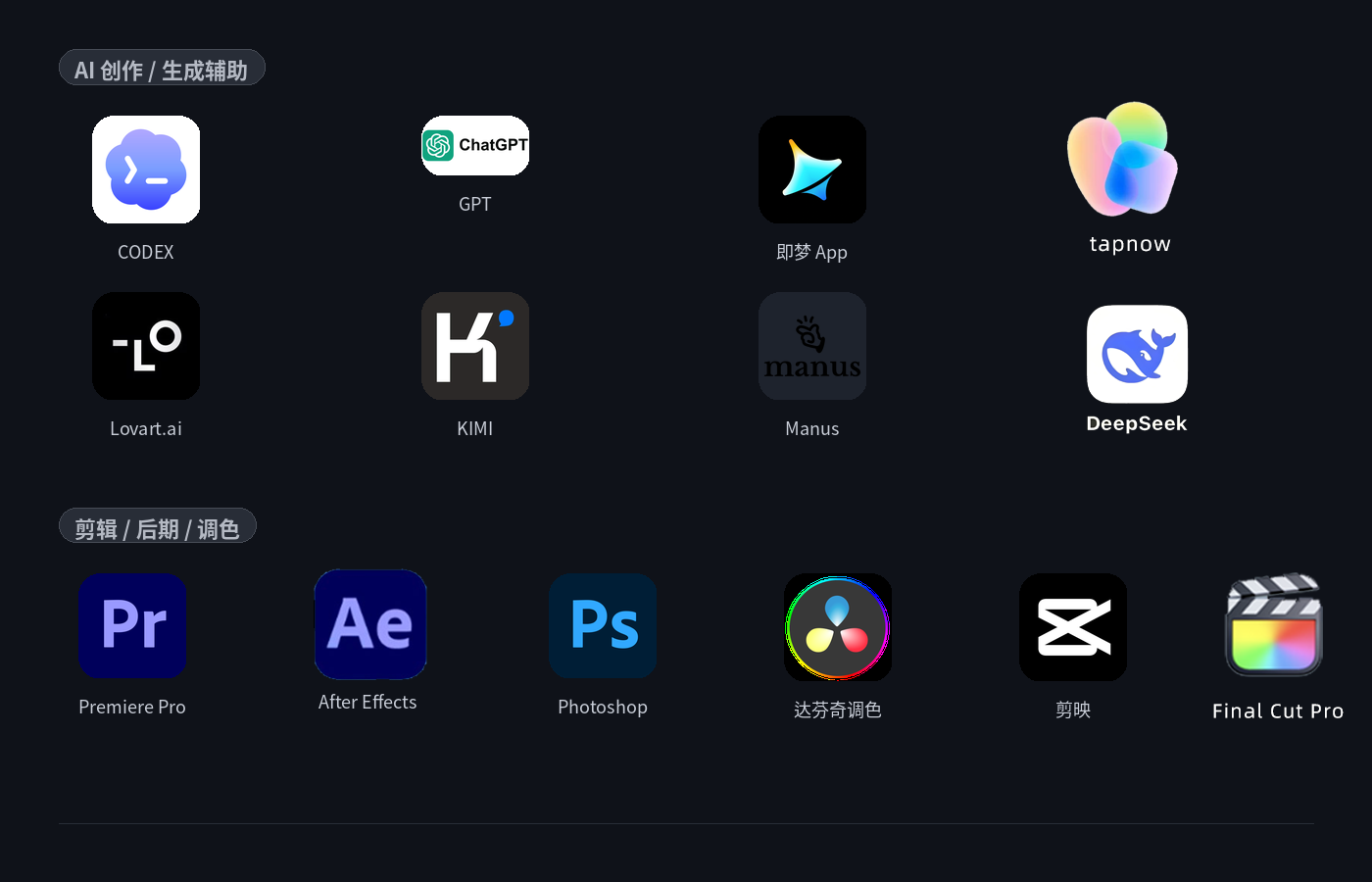Open the 即梦 App icon
This screenshot has height=882, width=1372.
(812, 170)
